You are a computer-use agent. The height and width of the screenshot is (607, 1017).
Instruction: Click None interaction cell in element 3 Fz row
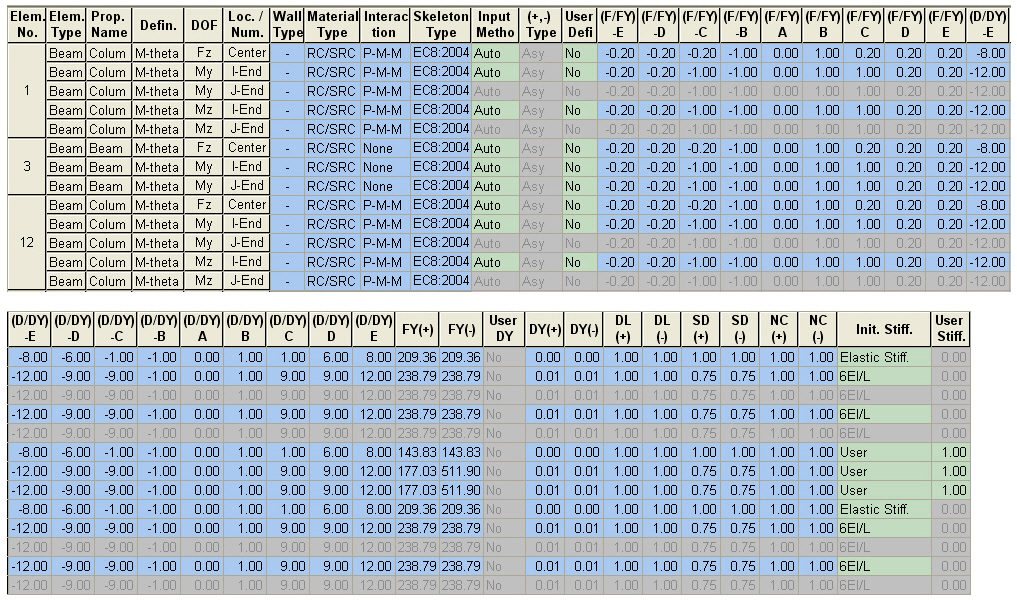(x=385, y=148)
